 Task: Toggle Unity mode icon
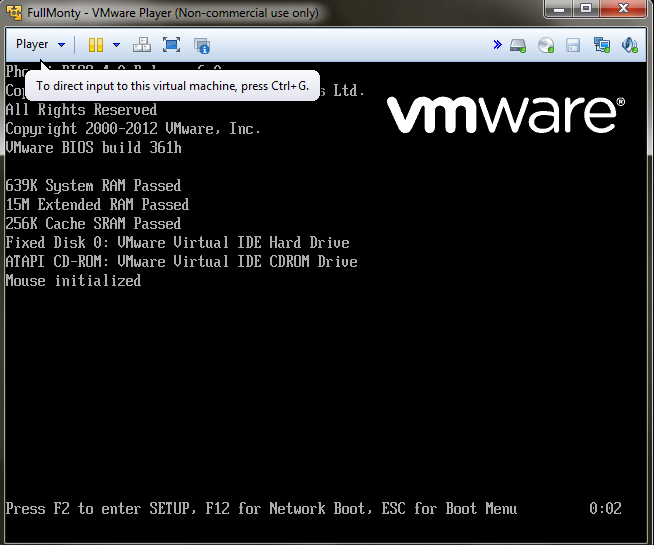(202, 45)
